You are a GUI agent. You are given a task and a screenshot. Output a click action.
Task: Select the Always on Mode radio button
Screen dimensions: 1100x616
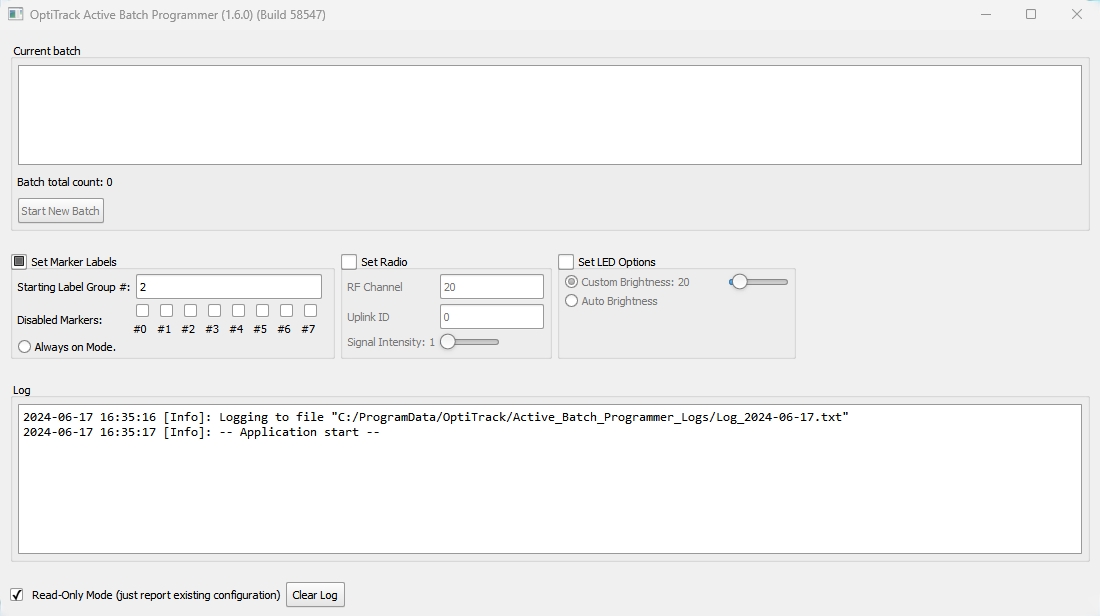coord(25,347)
